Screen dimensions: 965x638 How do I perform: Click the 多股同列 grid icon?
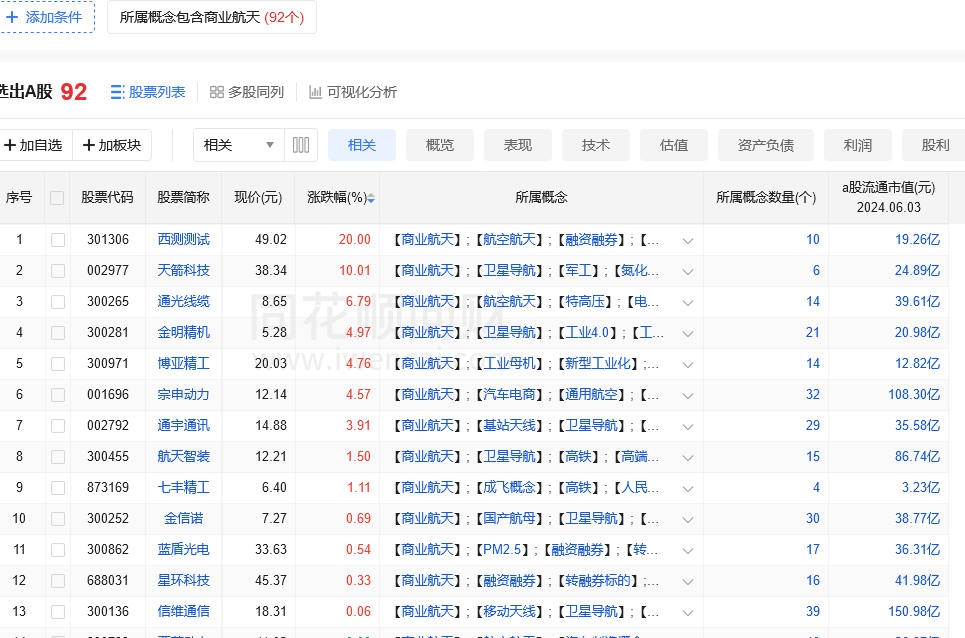coord(217,92)
